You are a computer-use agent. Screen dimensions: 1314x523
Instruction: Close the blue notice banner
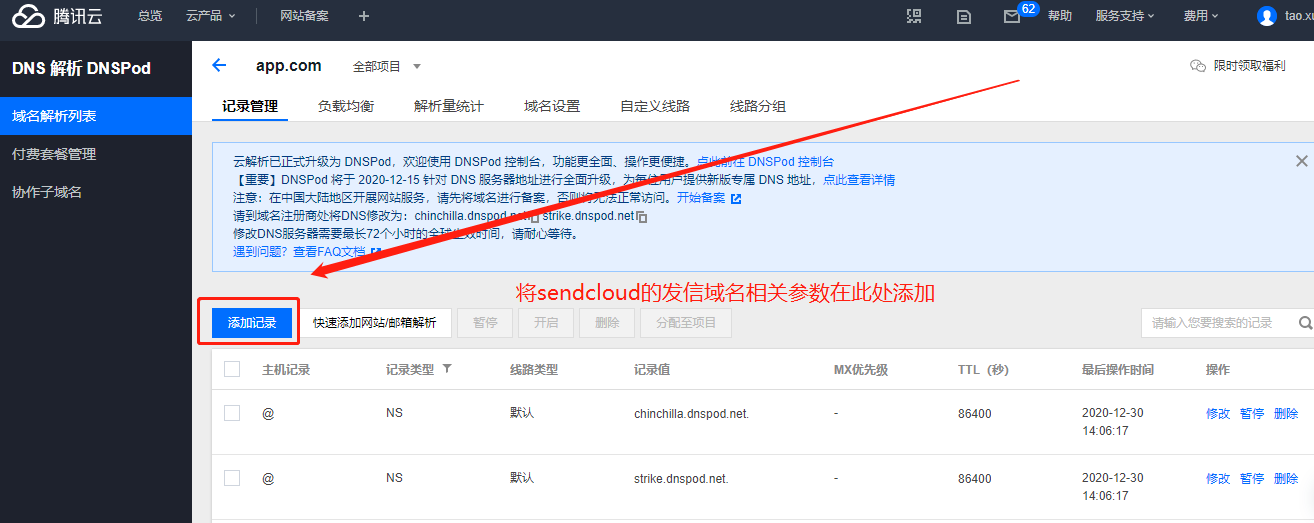[x=1302, y=161]
